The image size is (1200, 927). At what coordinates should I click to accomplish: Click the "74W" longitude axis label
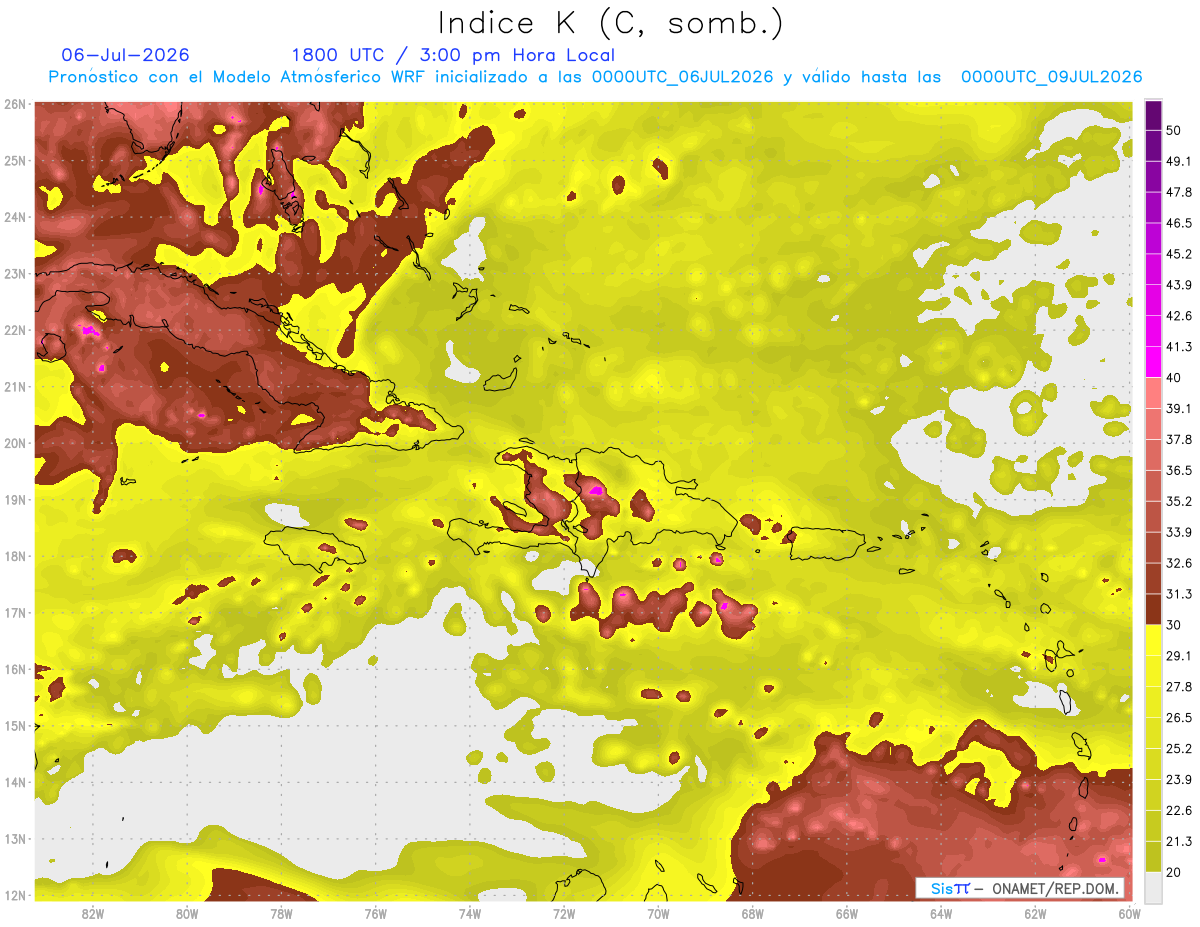pos(470,913)
